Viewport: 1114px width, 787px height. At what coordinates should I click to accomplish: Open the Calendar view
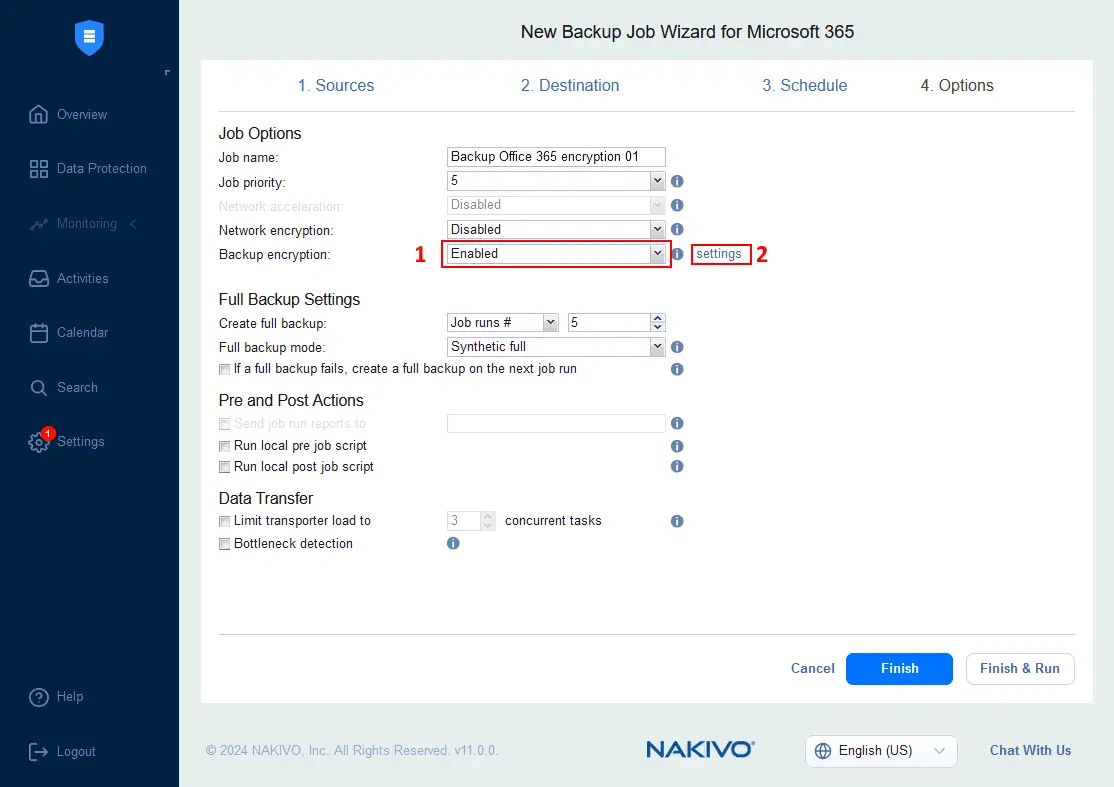[x=69, y=332]
